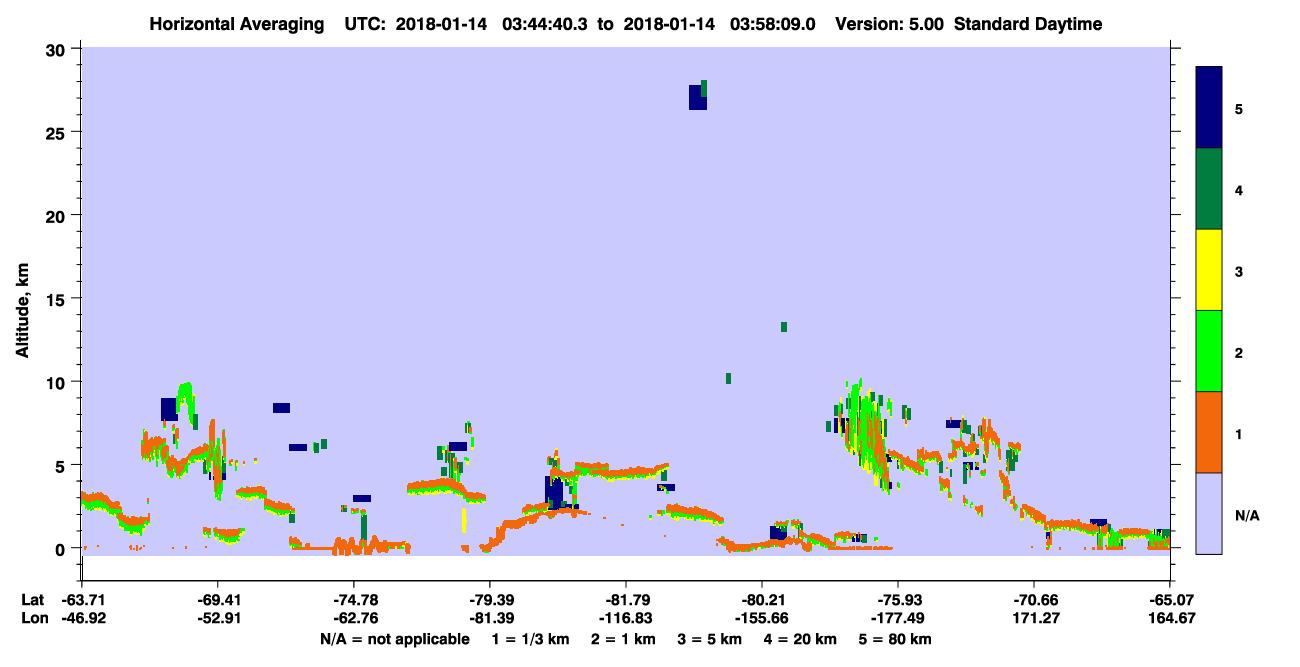Click the dark green color bar segment 4
The height and width of the screenshot is (667, 1300).
1209,189
